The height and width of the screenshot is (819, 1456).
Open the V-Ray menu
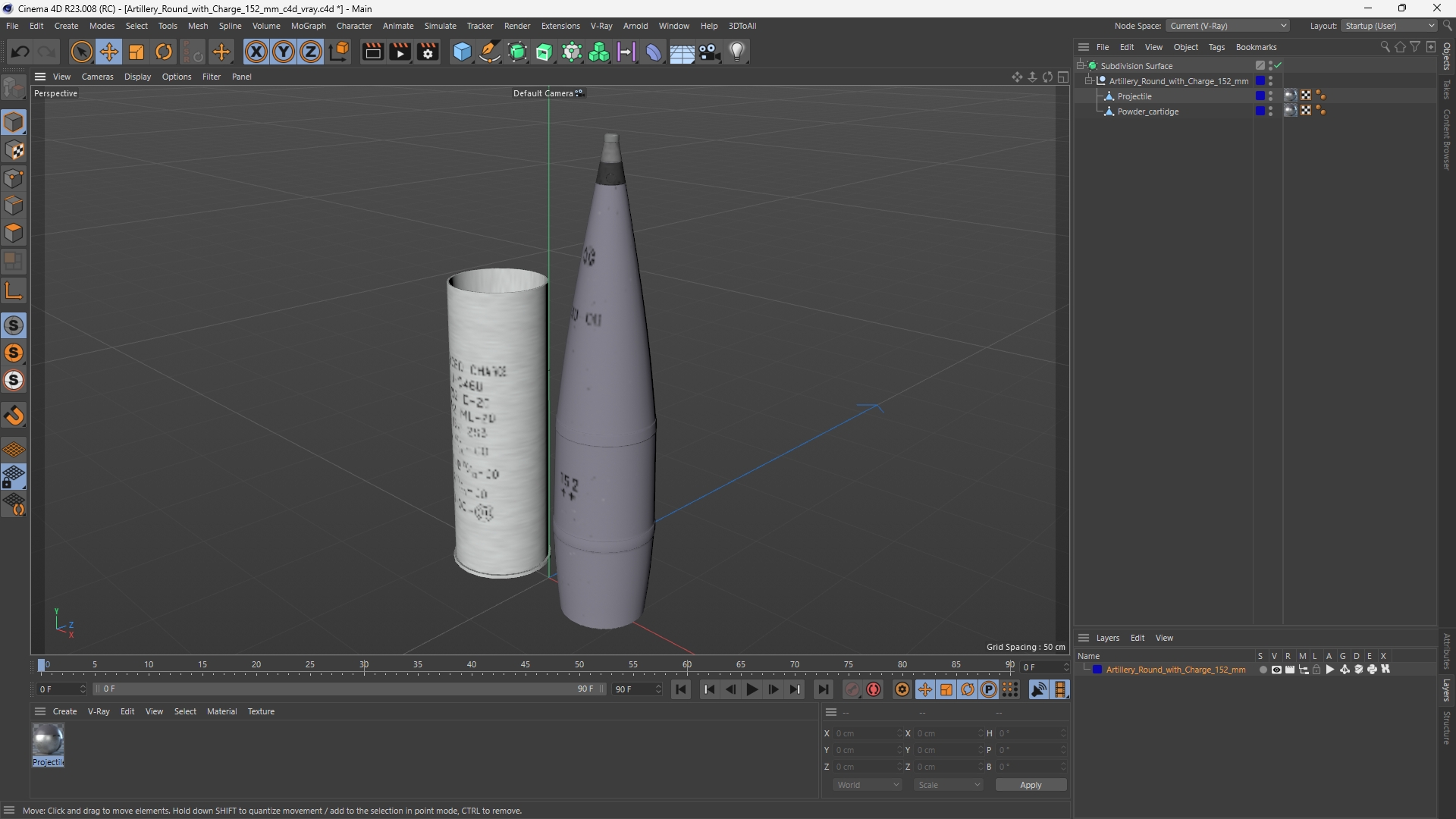(x=601, y=26)
